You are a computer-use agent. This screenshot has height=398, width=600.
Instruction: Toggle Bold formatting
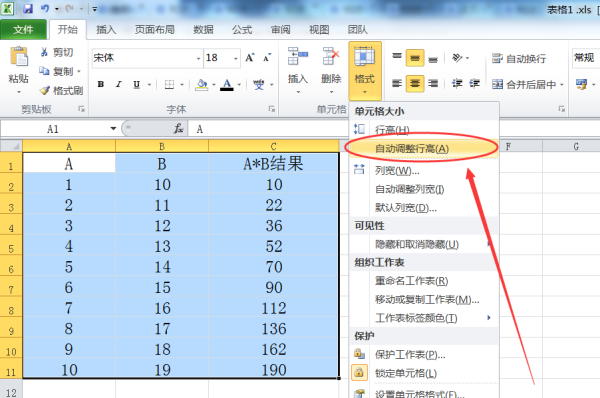pos(101,84)
